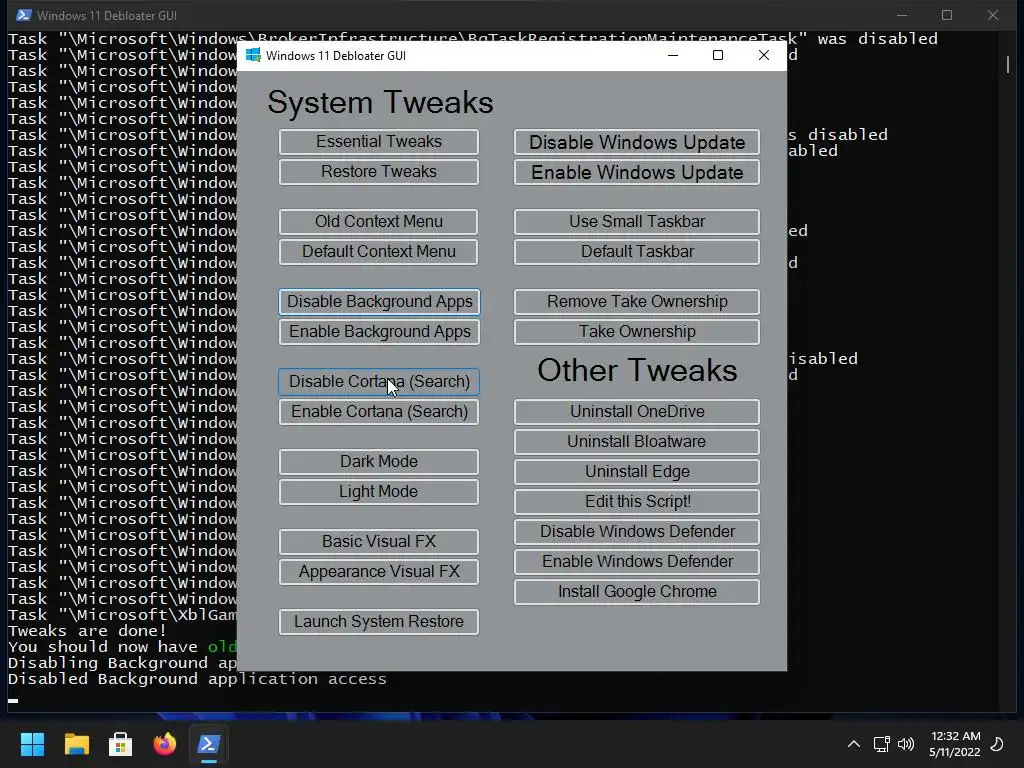This screenshot has height=768, width=1024.
Task: Run Essential Tweaks
Action: tap(379, 142)
